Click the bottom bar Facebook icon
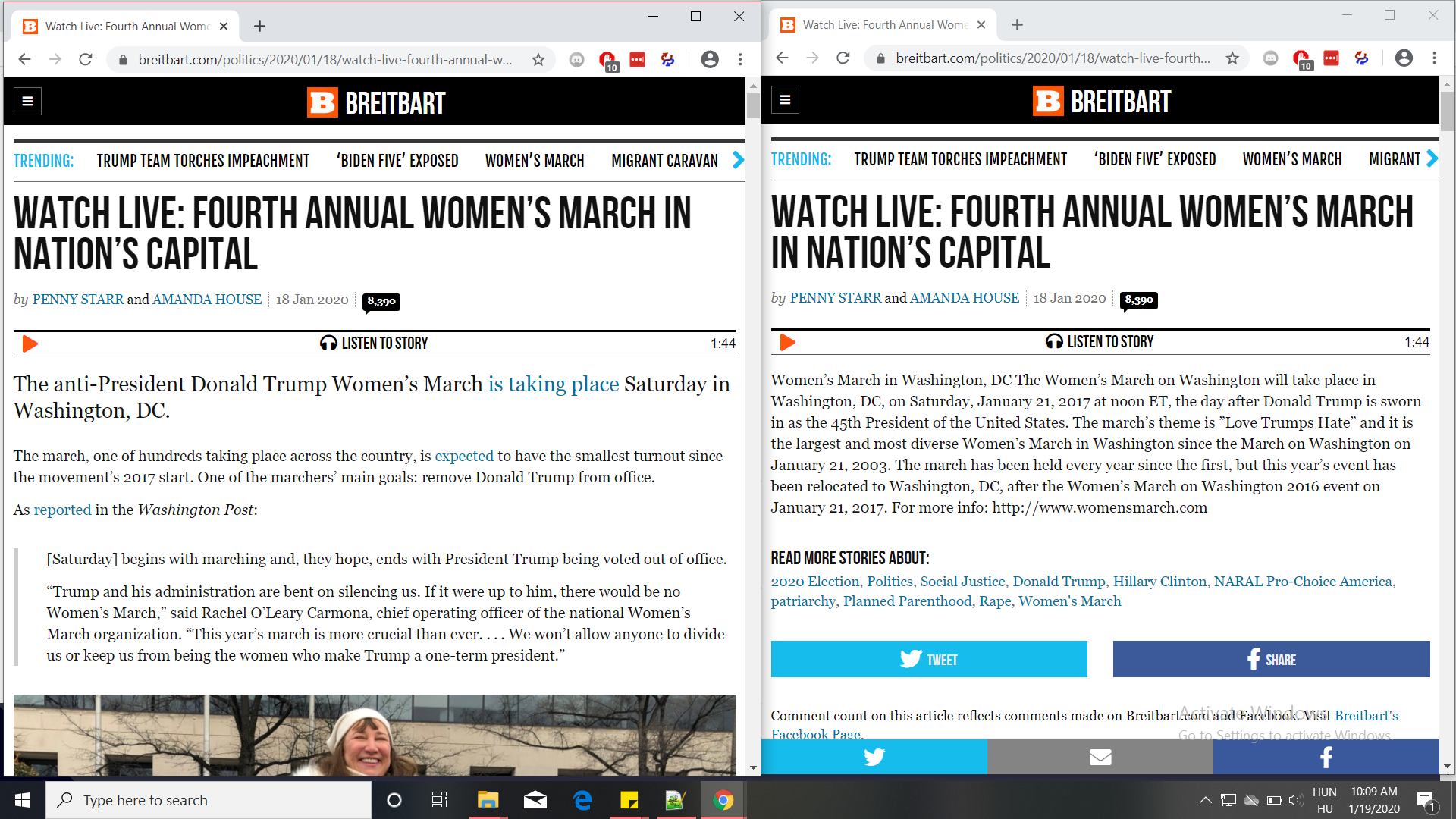The width and height of the screenshot is (1456, 819). click(1326, 757)
